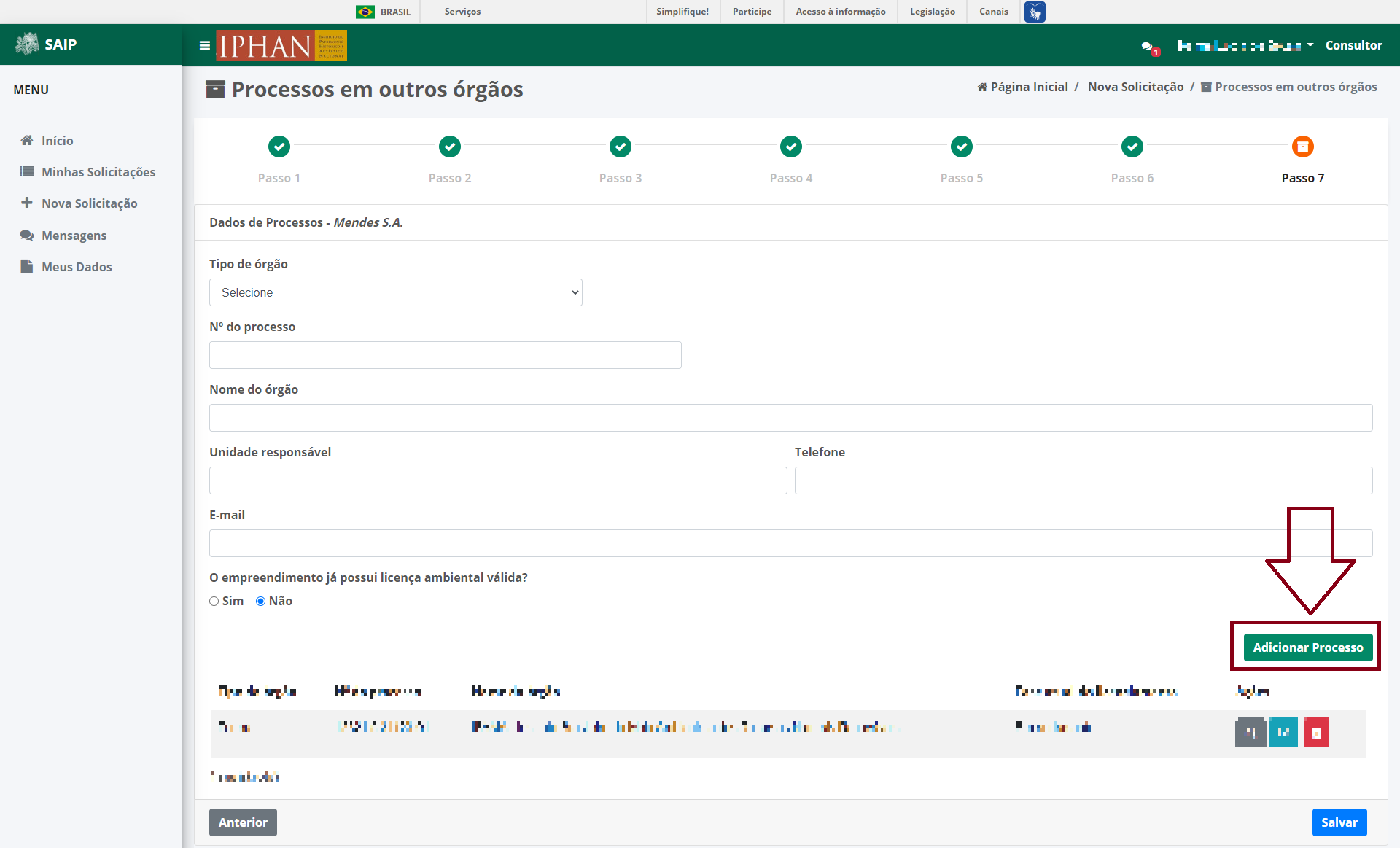
Task: Click the Passo 2 step circle
Action: pos(450,147)
